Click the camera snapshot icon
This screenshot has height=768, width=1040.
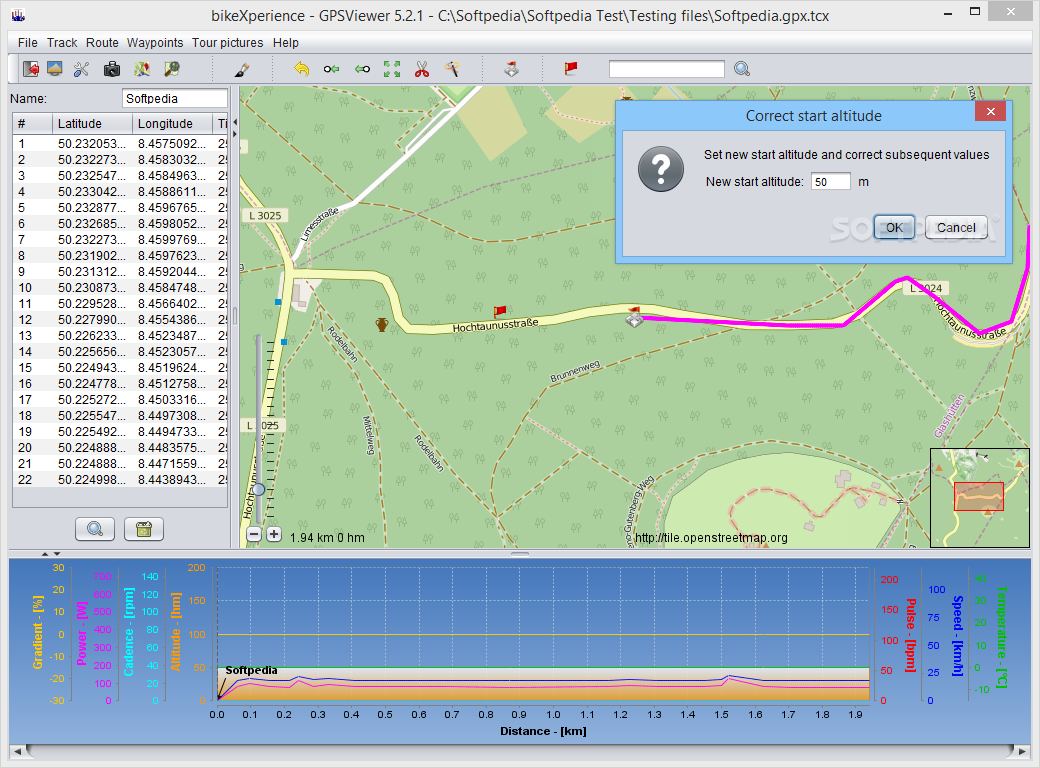pos(112,69)
